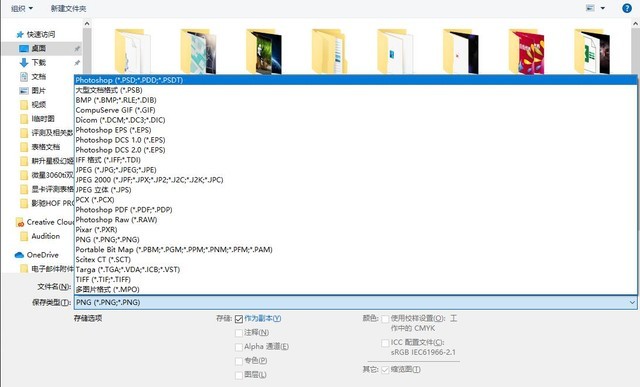Open the 组织 dropdown menu

click(22, 8)
